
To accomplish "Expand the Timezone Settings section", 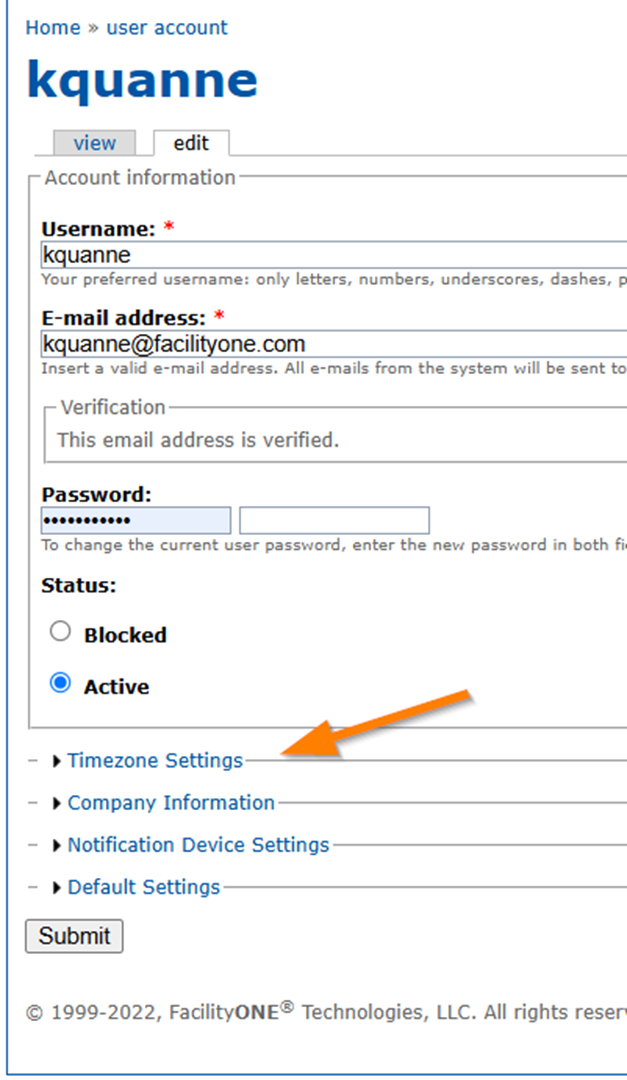I will click(x=155, y=760).
